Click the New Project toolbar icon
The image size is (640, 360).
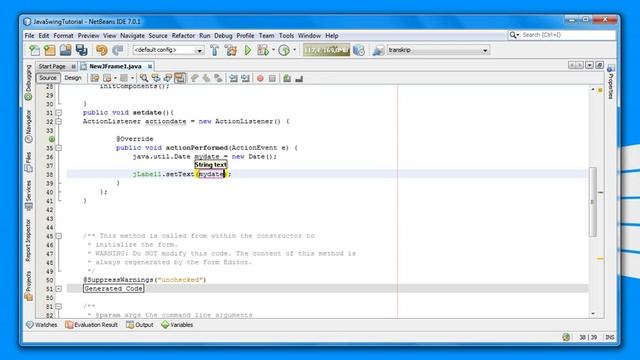(x=50, y=50)
